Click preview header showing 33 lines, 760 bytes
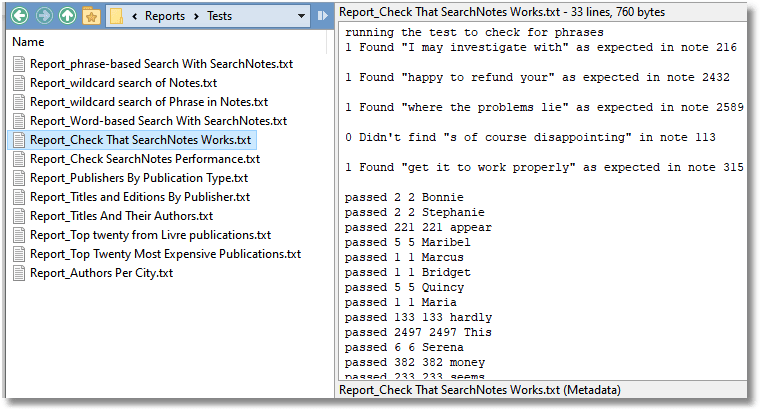Image resolution: width=761 pixels, height=412 pixels. click(502, 12)
